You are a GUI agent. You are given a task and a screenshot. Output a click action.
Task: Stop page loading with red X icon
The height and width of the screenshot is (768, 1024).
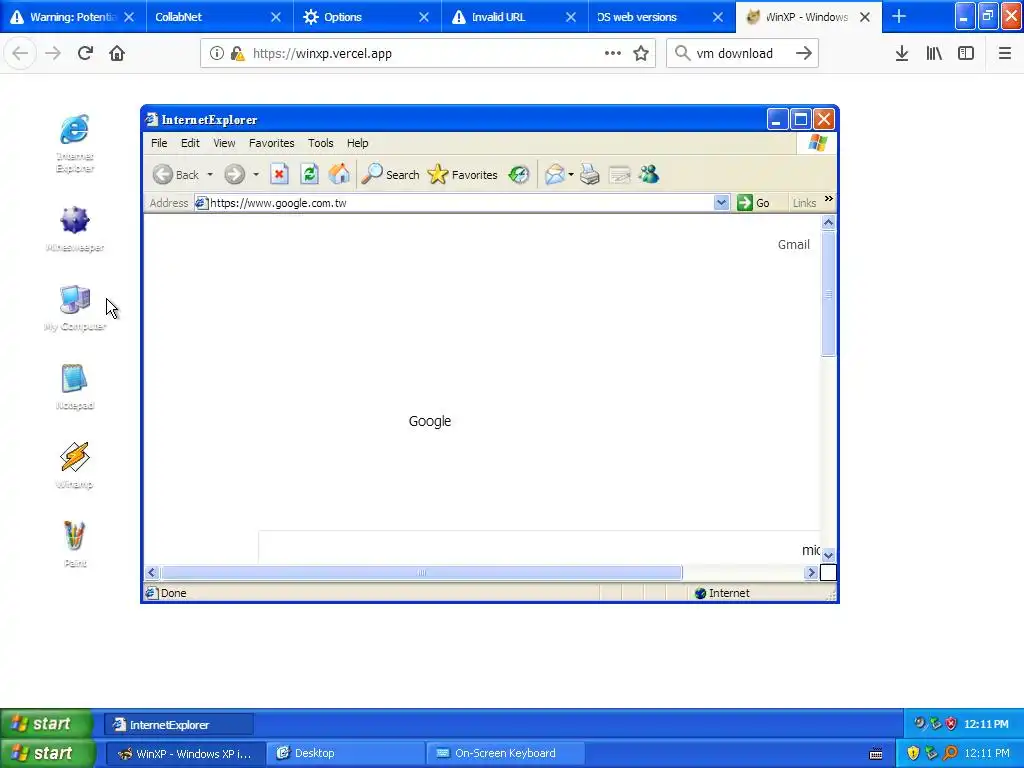279,174
